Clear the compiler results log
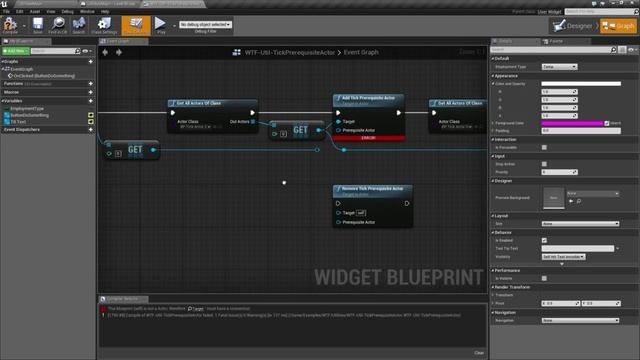The height and width of the screenshot is (360, 640). pyautogui.click(x=479, y=353)
